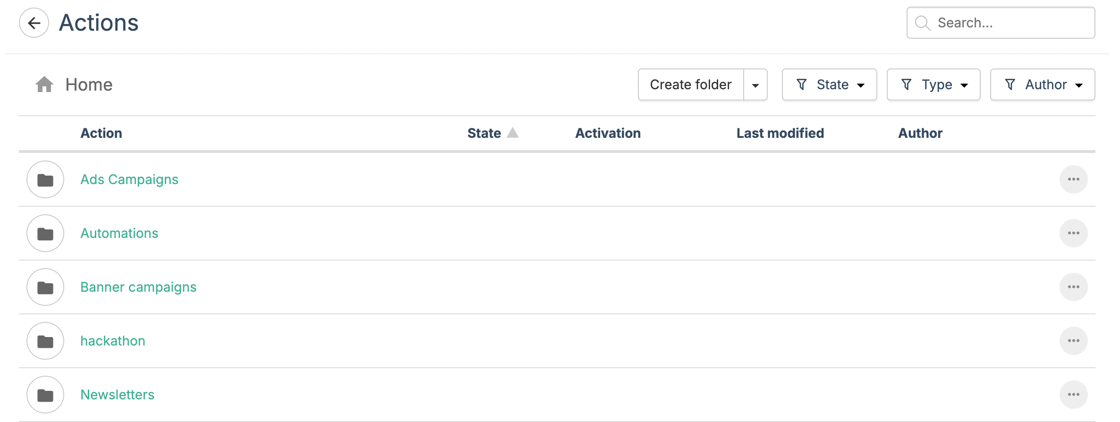Click the back arrow icon
The image size is (1120, 422).
34,23
